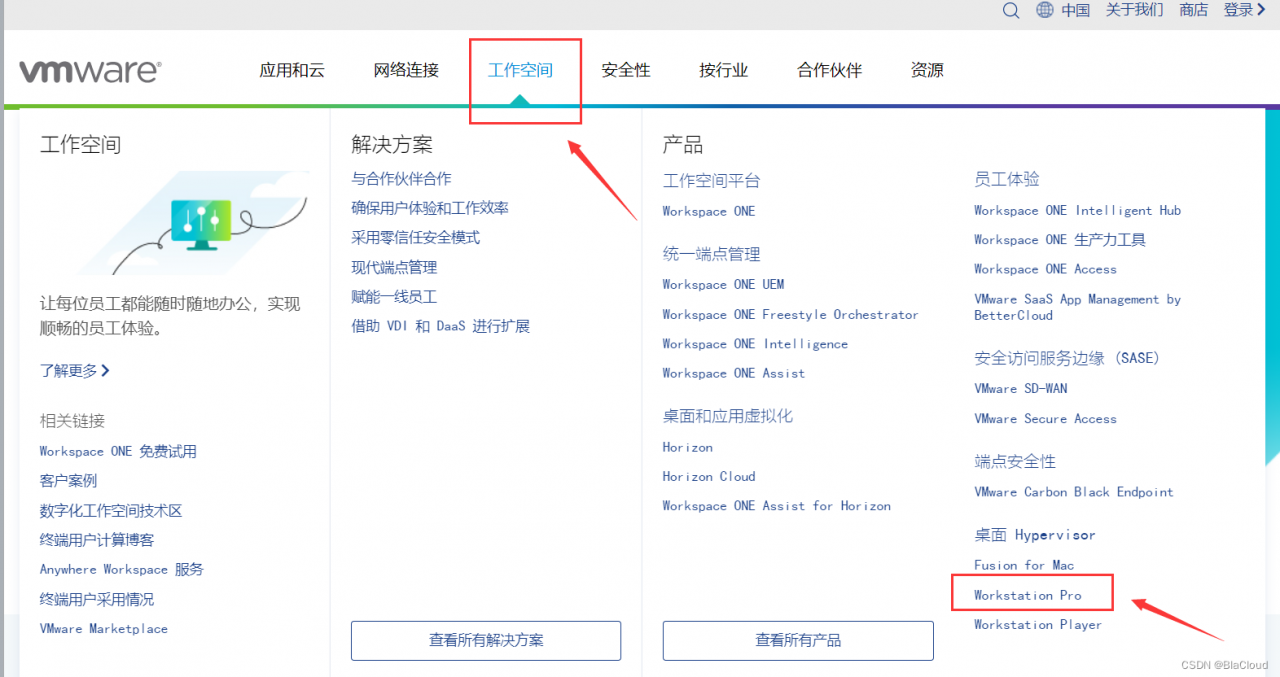1280x677 pixels.
Task: Open Workspace ONE Intelligence link
Action: point(755,344)
